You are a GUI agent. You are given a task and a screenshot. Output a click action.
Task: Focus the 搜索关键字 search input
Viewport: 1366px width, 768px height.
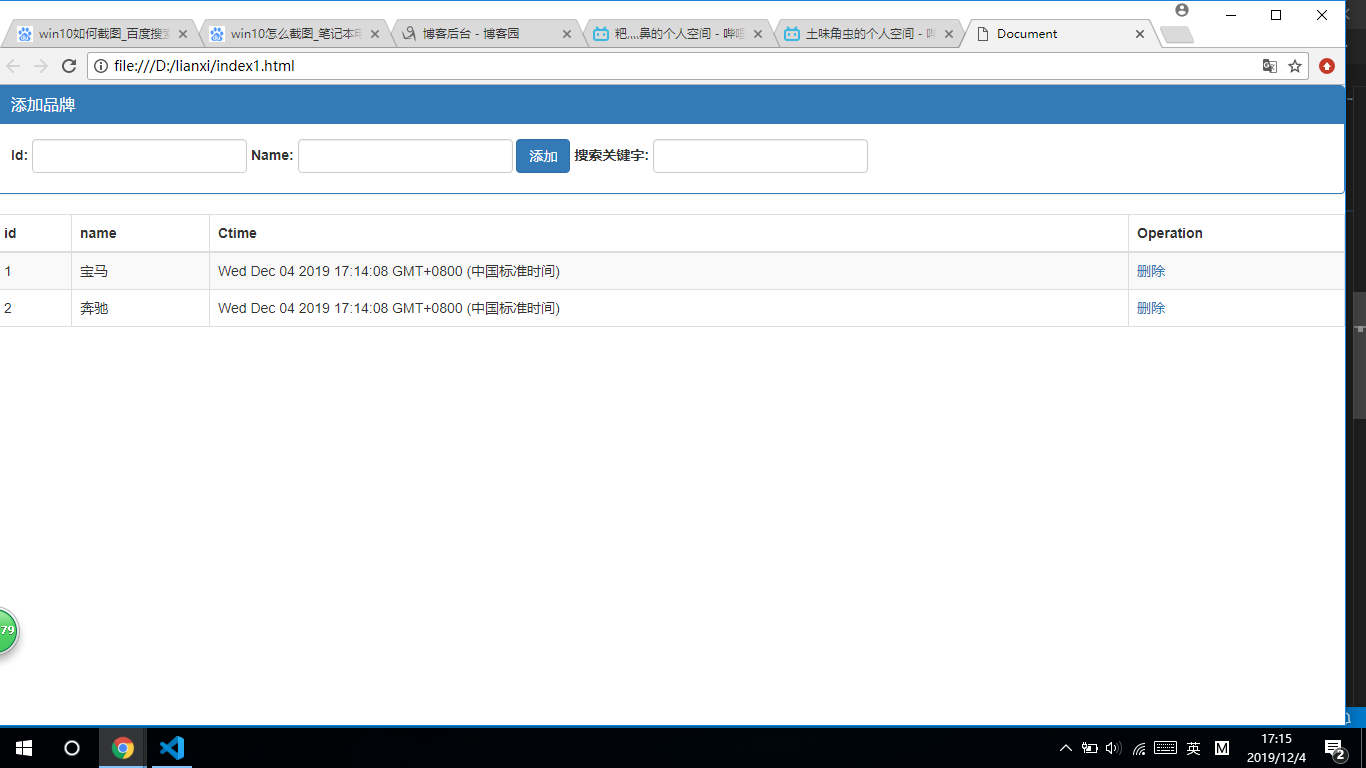[x=760, y=156]
